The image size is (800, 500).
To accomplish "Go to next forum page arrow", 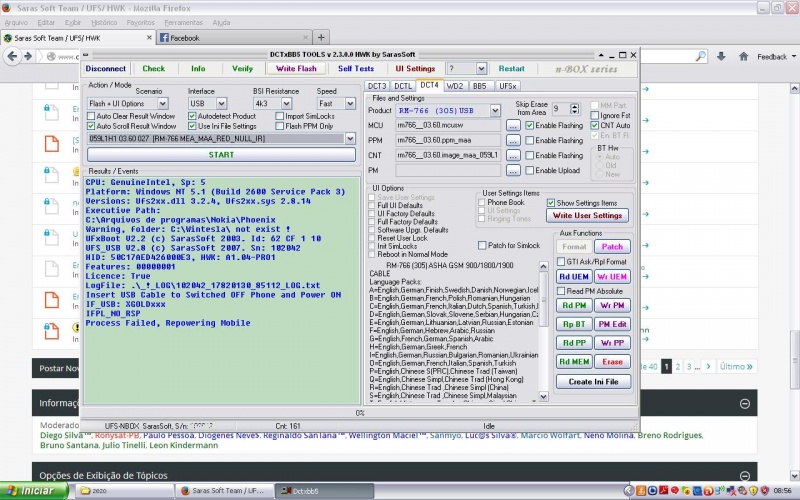I will pos(708,366).
